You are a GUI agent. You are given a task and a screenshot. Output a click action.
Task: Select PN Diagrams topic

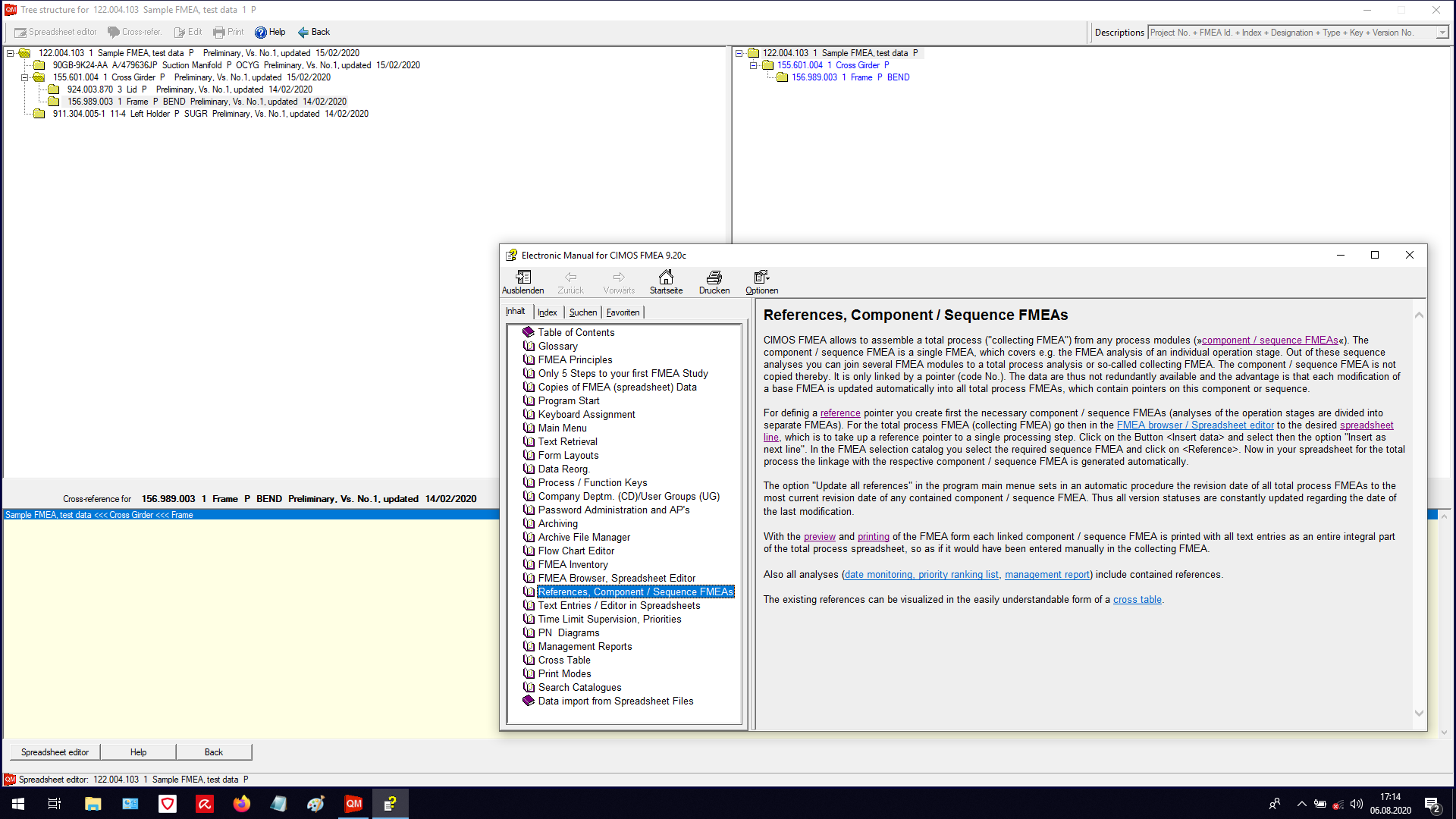point(568,632)
